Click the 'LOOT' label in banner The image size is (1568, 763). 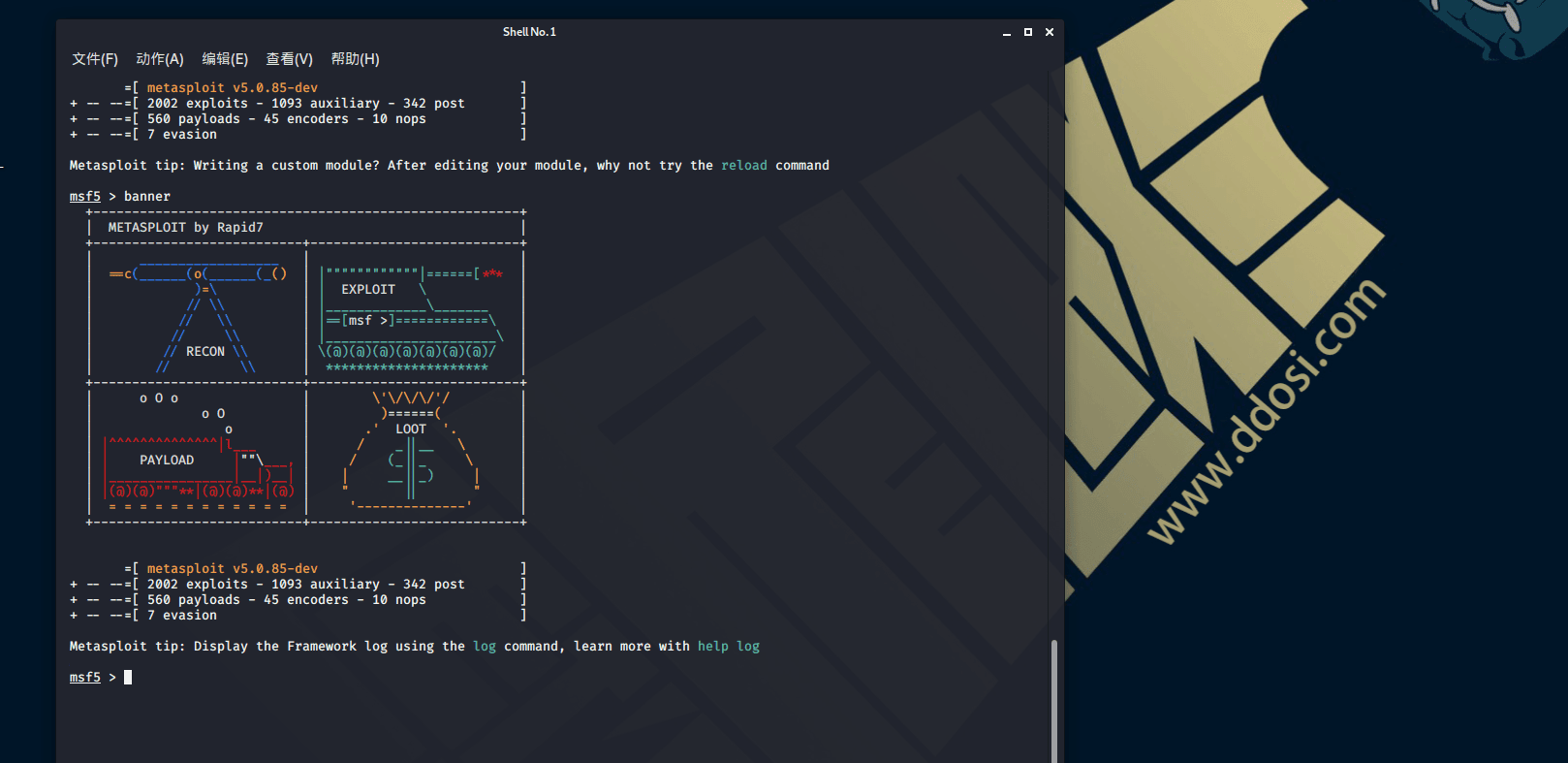coord(411,429)
